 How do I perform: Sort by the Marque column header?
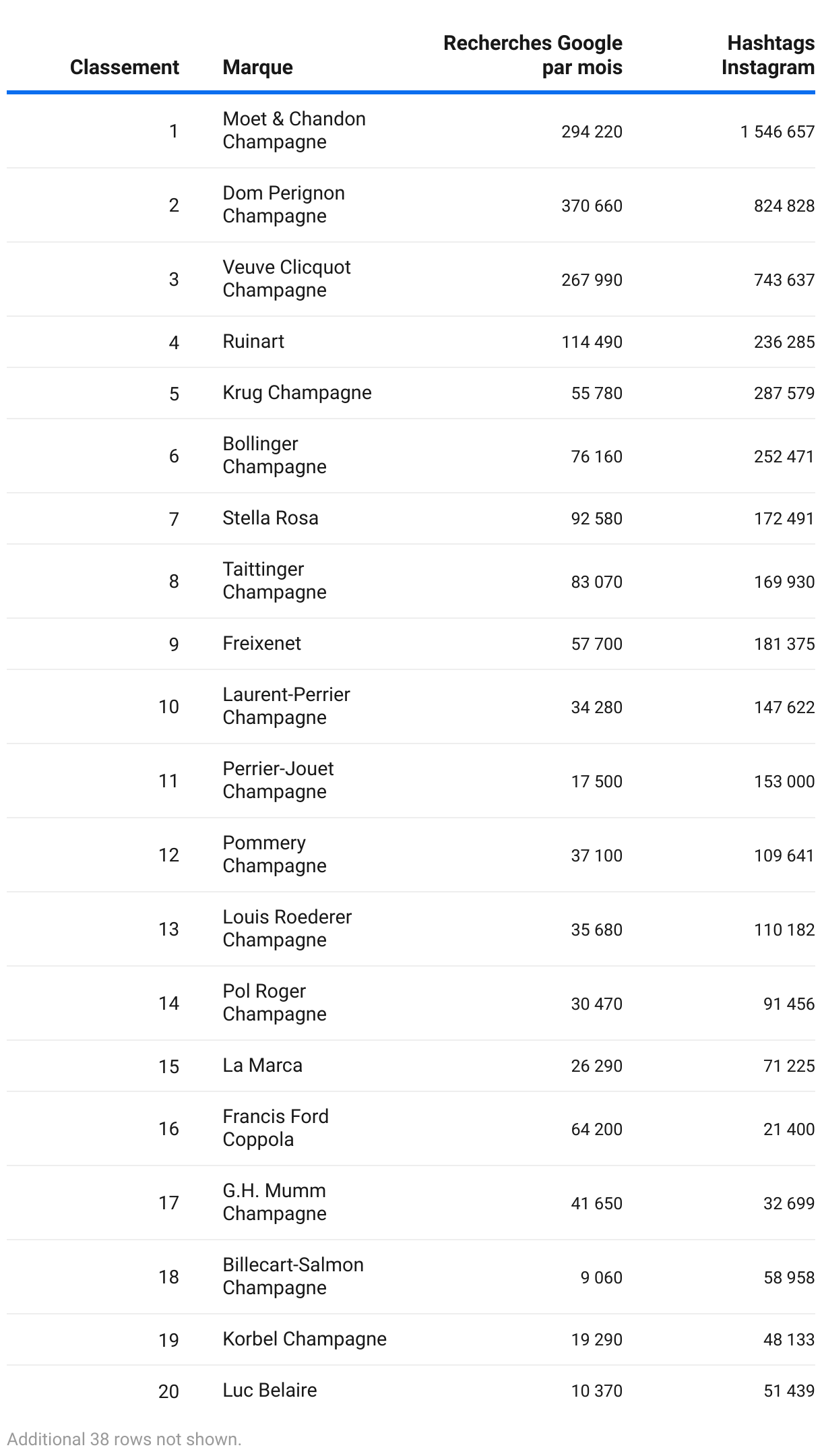(257, 67)
